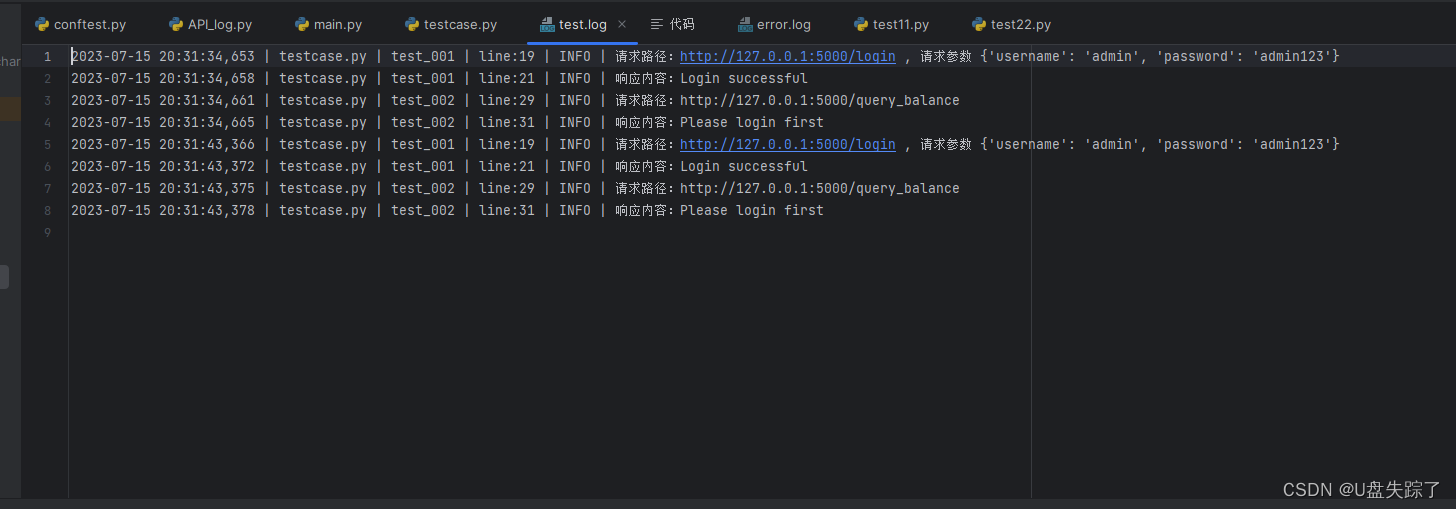Screen dimensions: 1456x509
Task: Click the log file icon on test.log tab
Action: tap(547, 24)
